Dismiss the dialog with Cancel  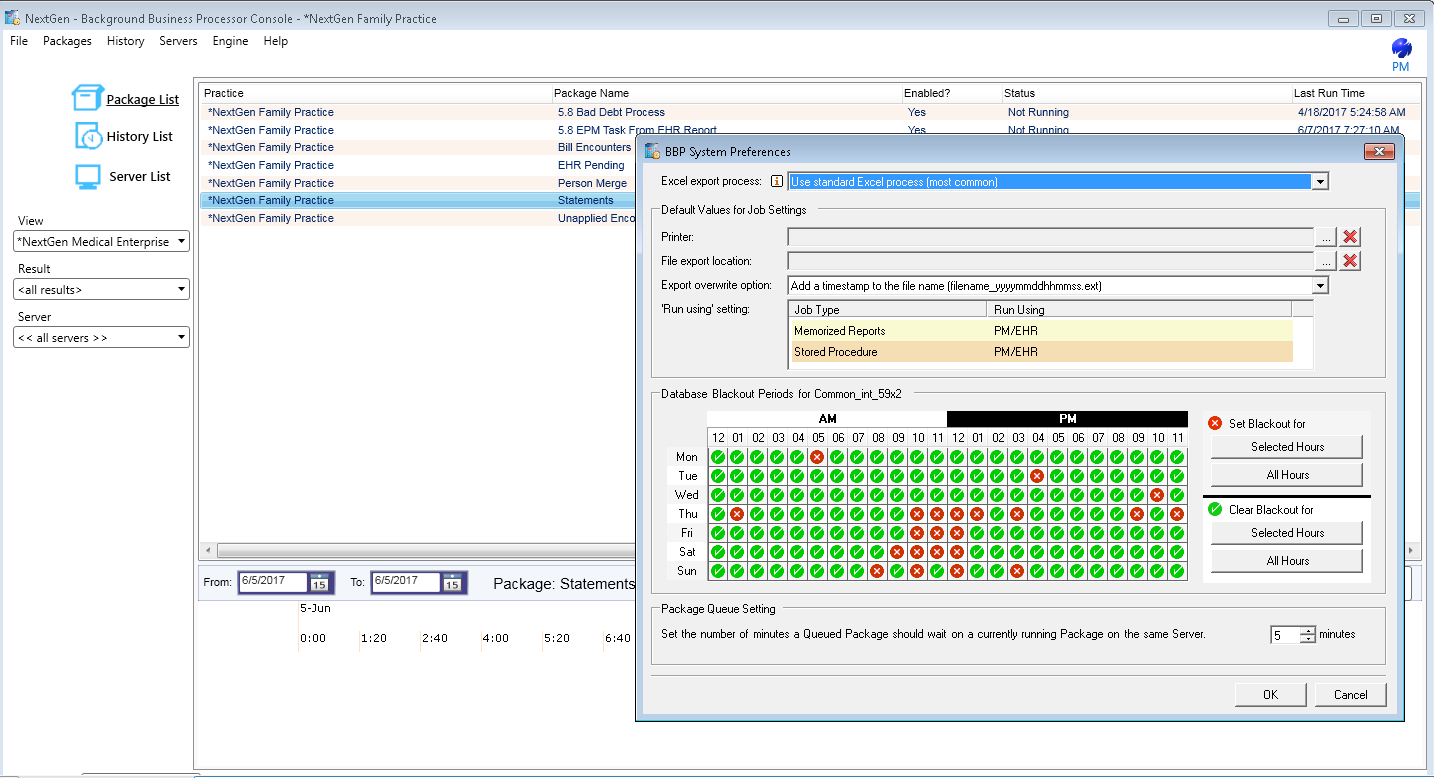tap(1350, 695)
